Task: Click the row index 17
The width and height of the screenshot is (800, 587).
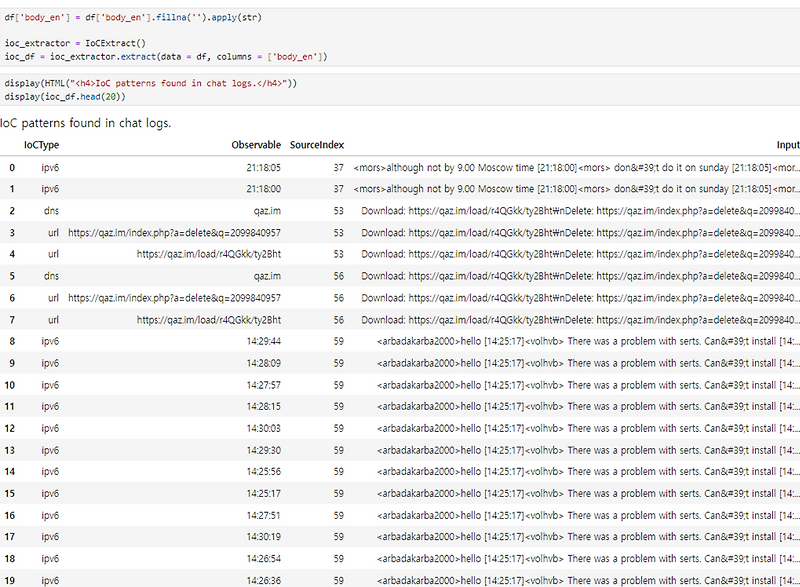Action: click(x=10, y=537)
